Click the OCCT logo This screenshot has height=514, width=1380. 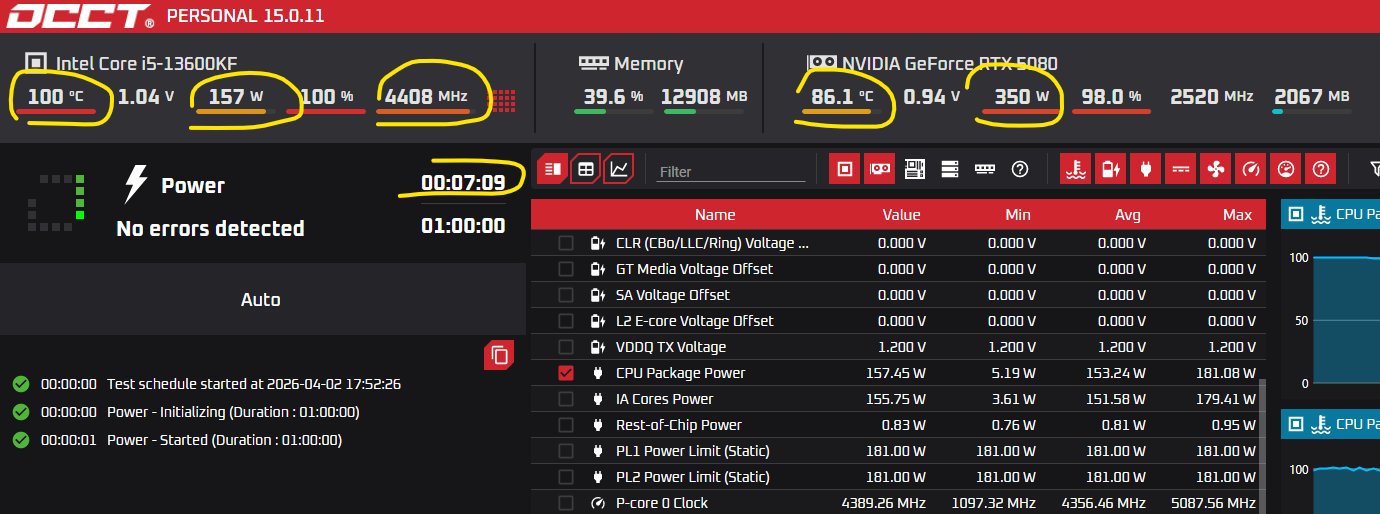coord(80,15)
